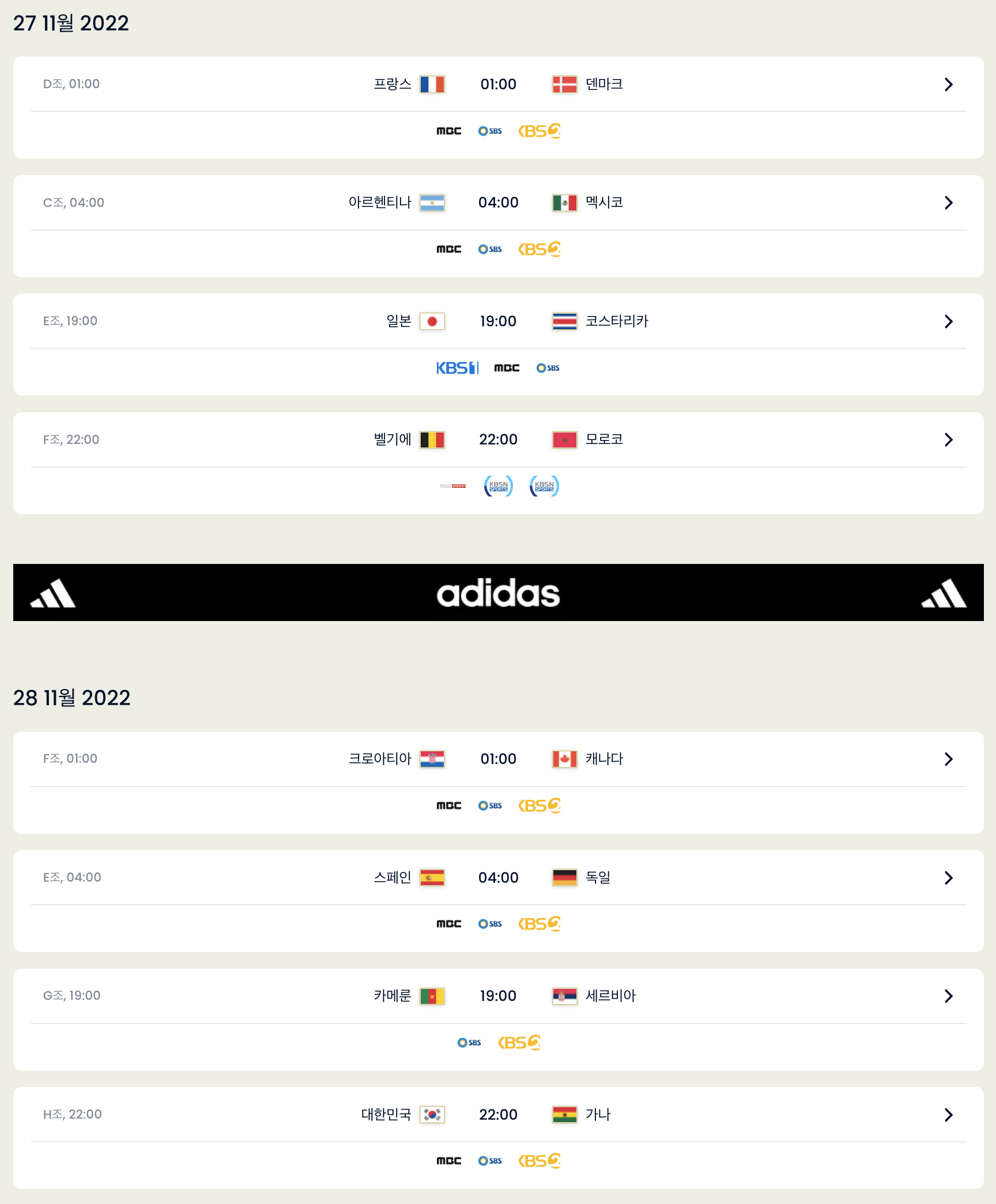Image resolution: width=996 pixels, height=1204 pixels.
Task: Click the first KBSN Sports logo under Belgium match
Action: (499, 486)
